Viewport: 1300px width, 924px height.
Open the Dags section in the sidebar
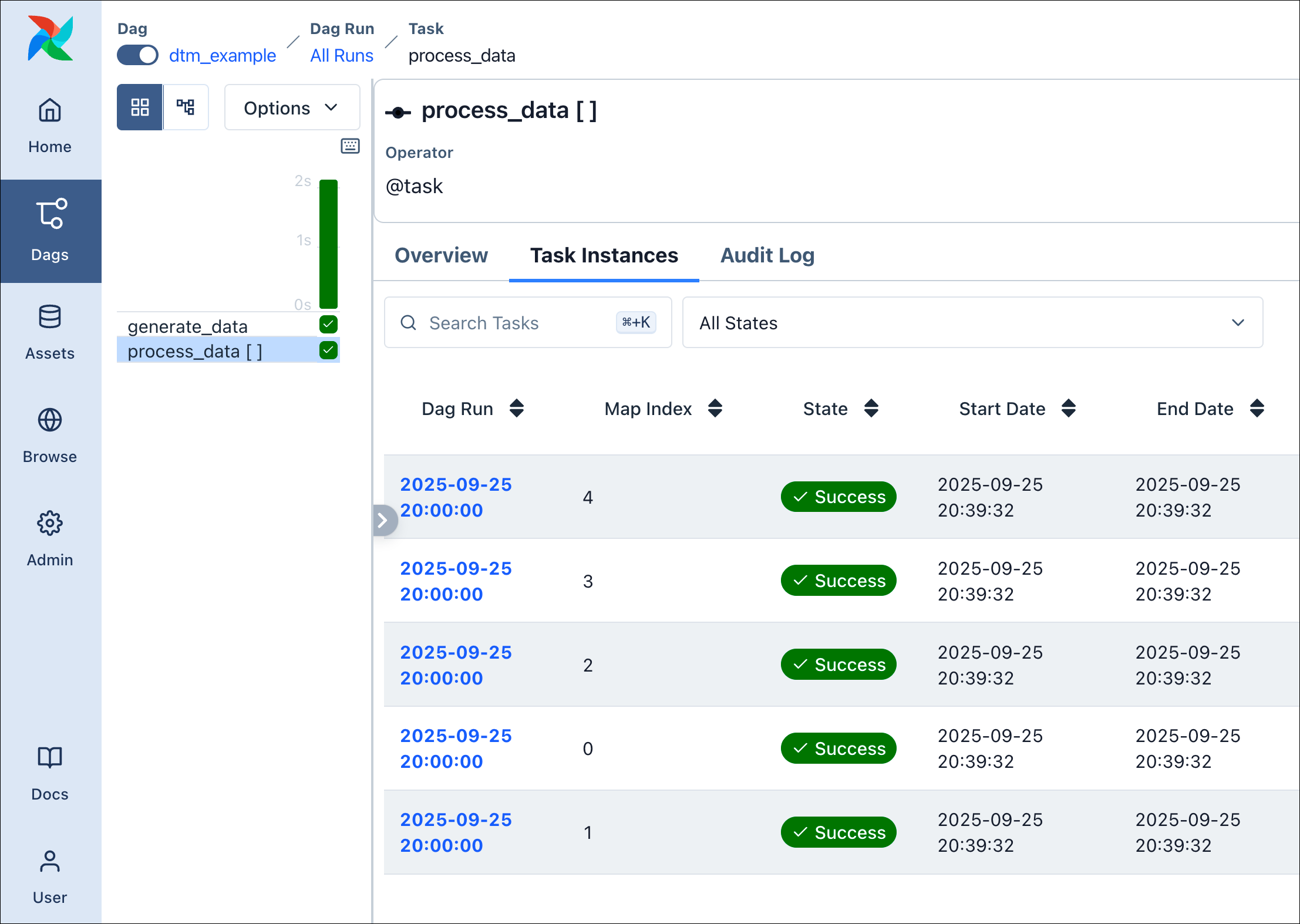(x=50, y=230)
